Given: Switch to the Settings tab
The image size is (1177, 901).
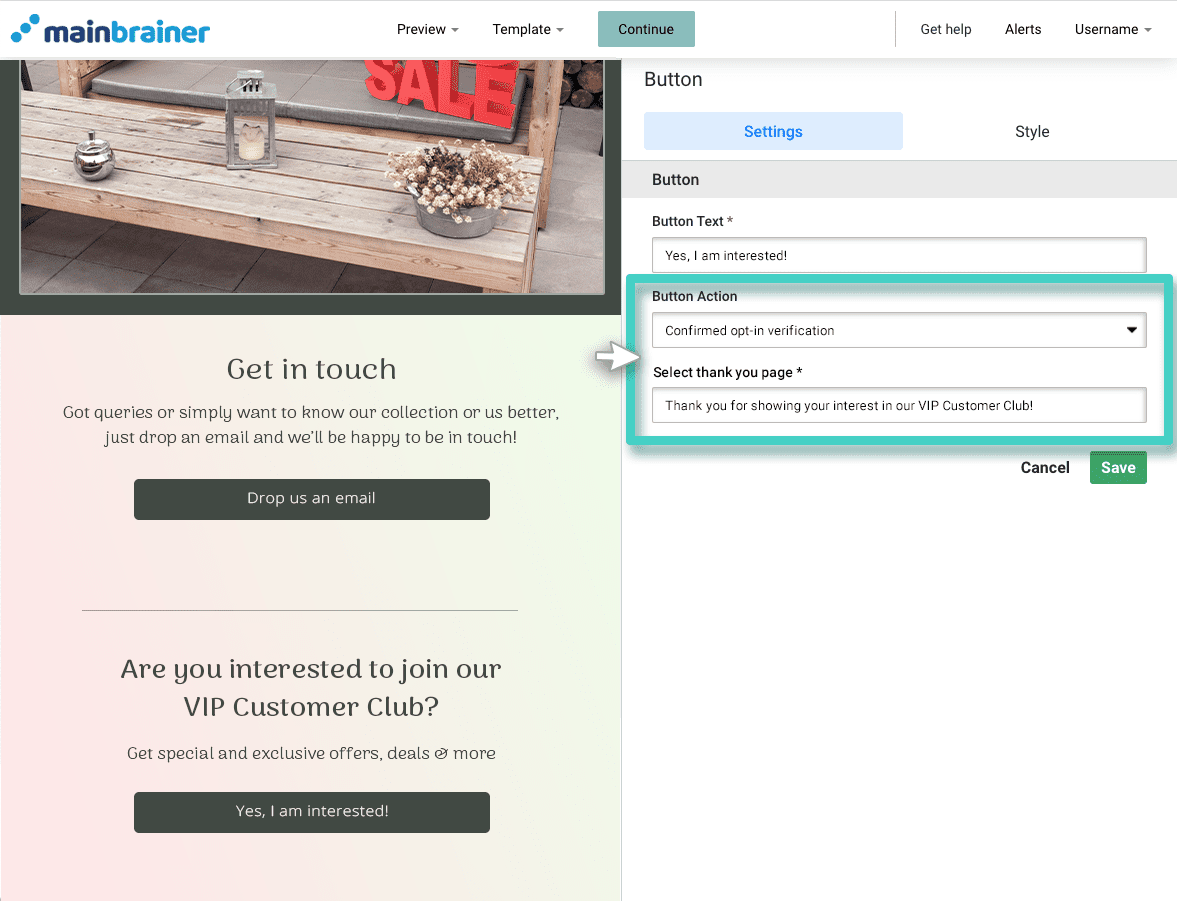Looking at the screenshot, I should click(x=772, y=131).
